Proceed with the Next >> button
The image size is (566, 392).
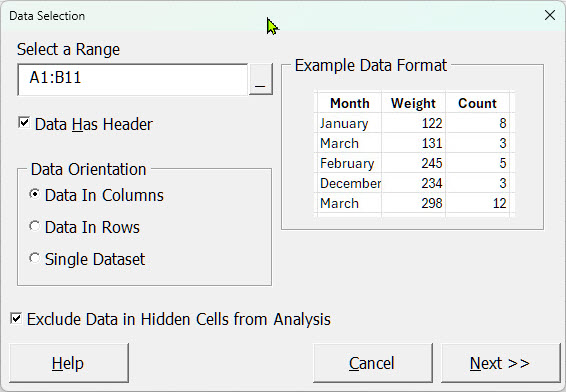tap(501, 363)
